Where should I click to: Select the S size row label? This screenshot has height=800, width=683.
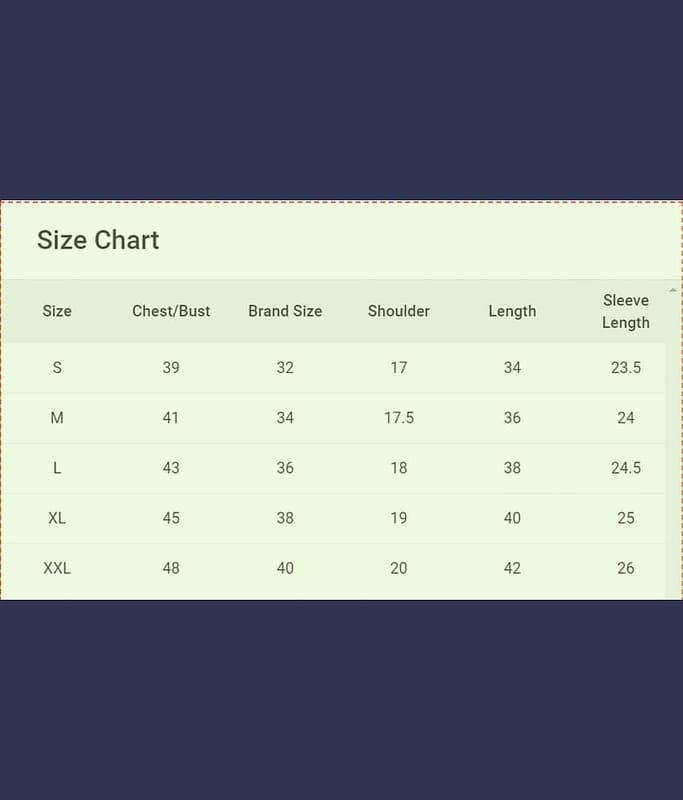(x=57, y=368)
